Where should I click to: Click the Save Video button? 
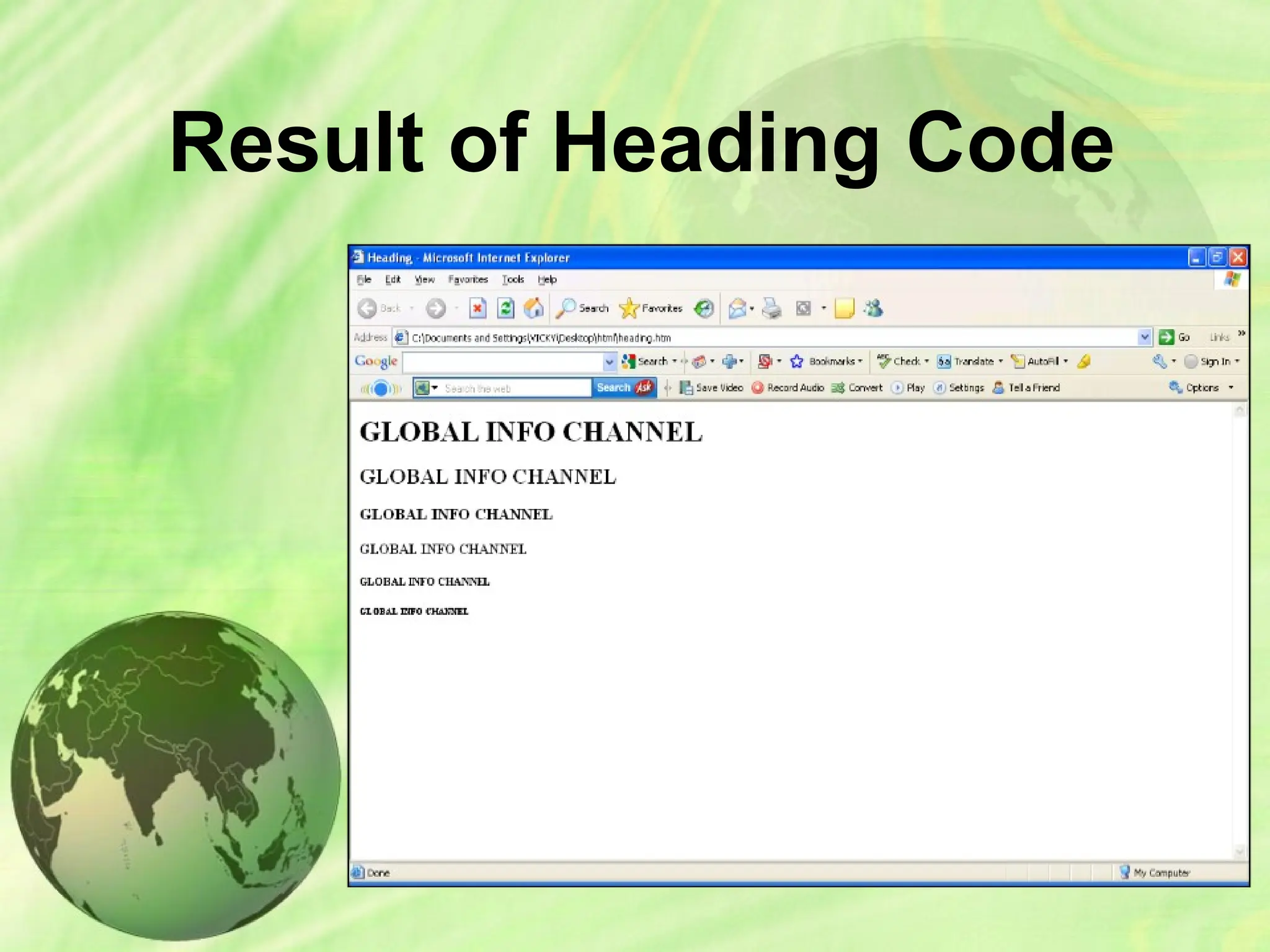711,387
